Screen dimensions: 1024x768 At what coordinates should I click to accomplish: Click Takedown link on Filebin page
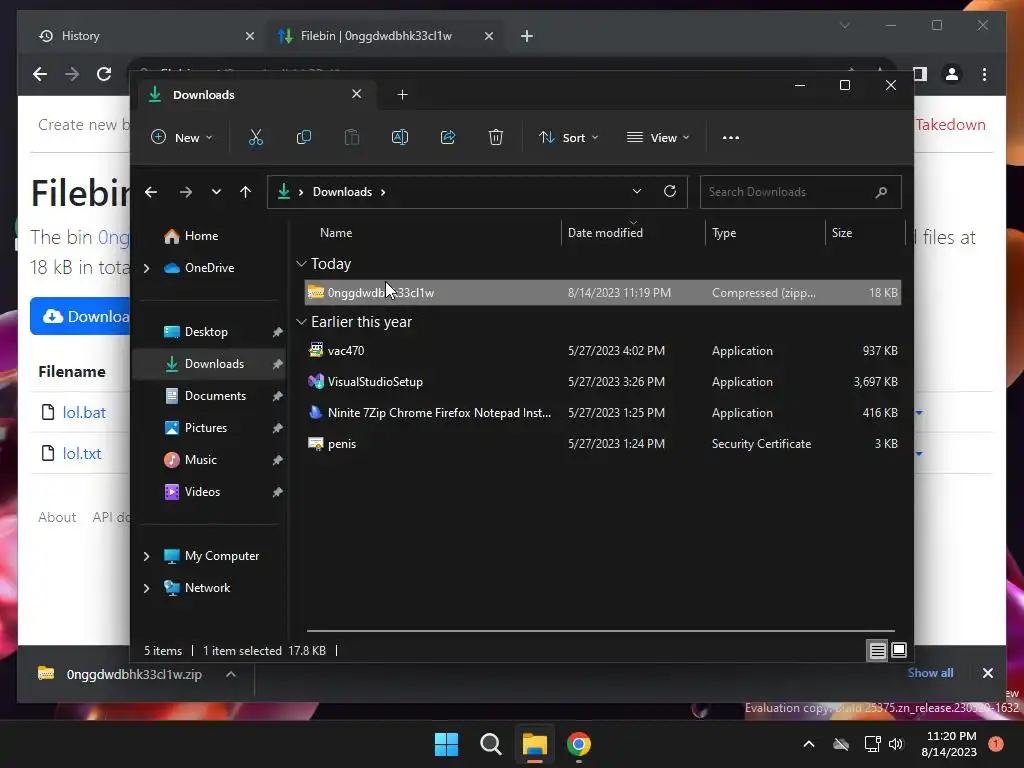click(950, 125)
